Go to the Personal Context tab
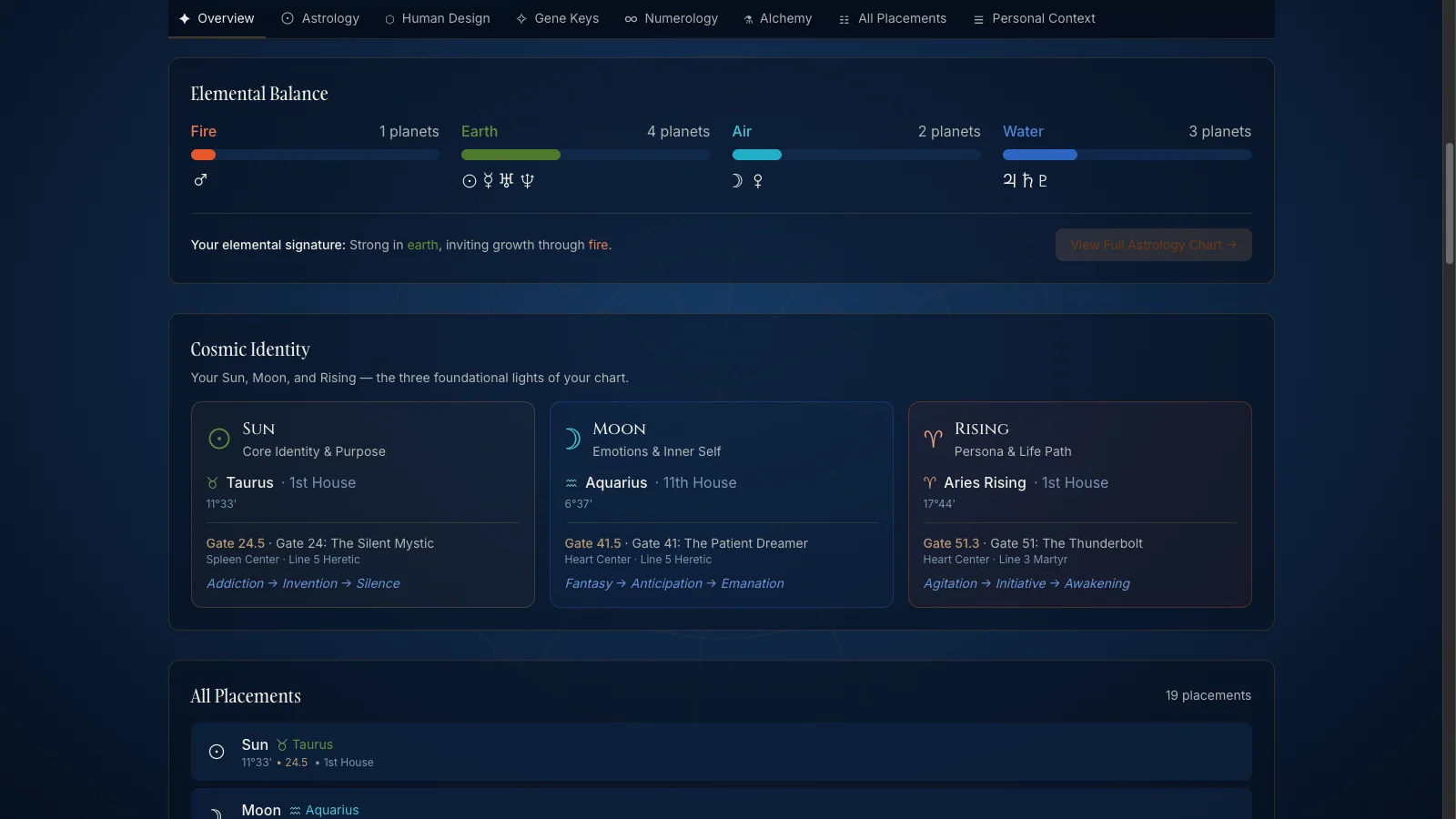The width and height of the screenshot is (1456, 819). (x=1034, y=18)
